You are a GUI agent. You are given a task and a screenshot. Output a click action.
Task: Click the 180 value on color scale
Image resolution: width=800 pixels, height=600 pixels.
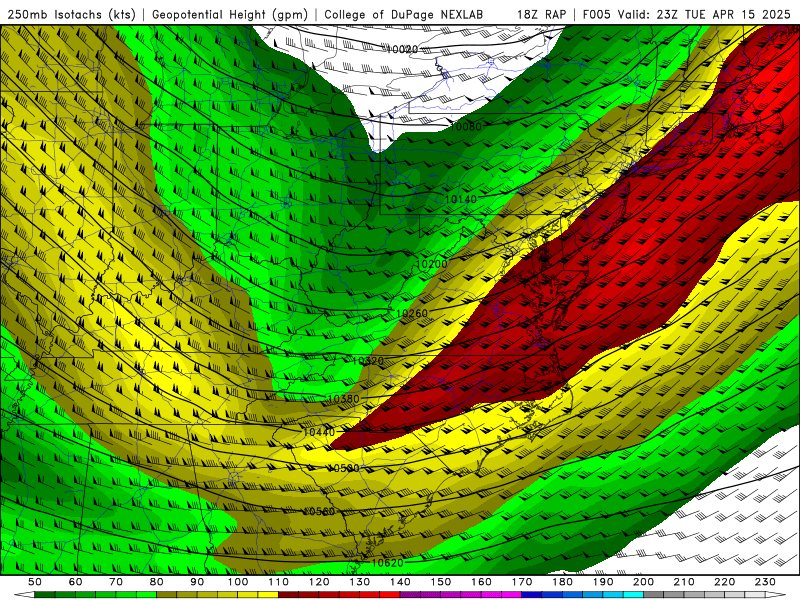[x=562, y=582]
